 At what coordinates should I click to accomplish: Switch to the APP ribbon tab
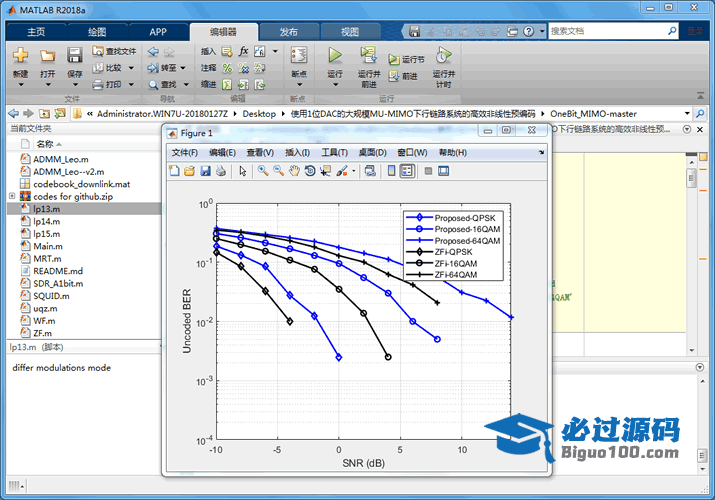(158, 32)
